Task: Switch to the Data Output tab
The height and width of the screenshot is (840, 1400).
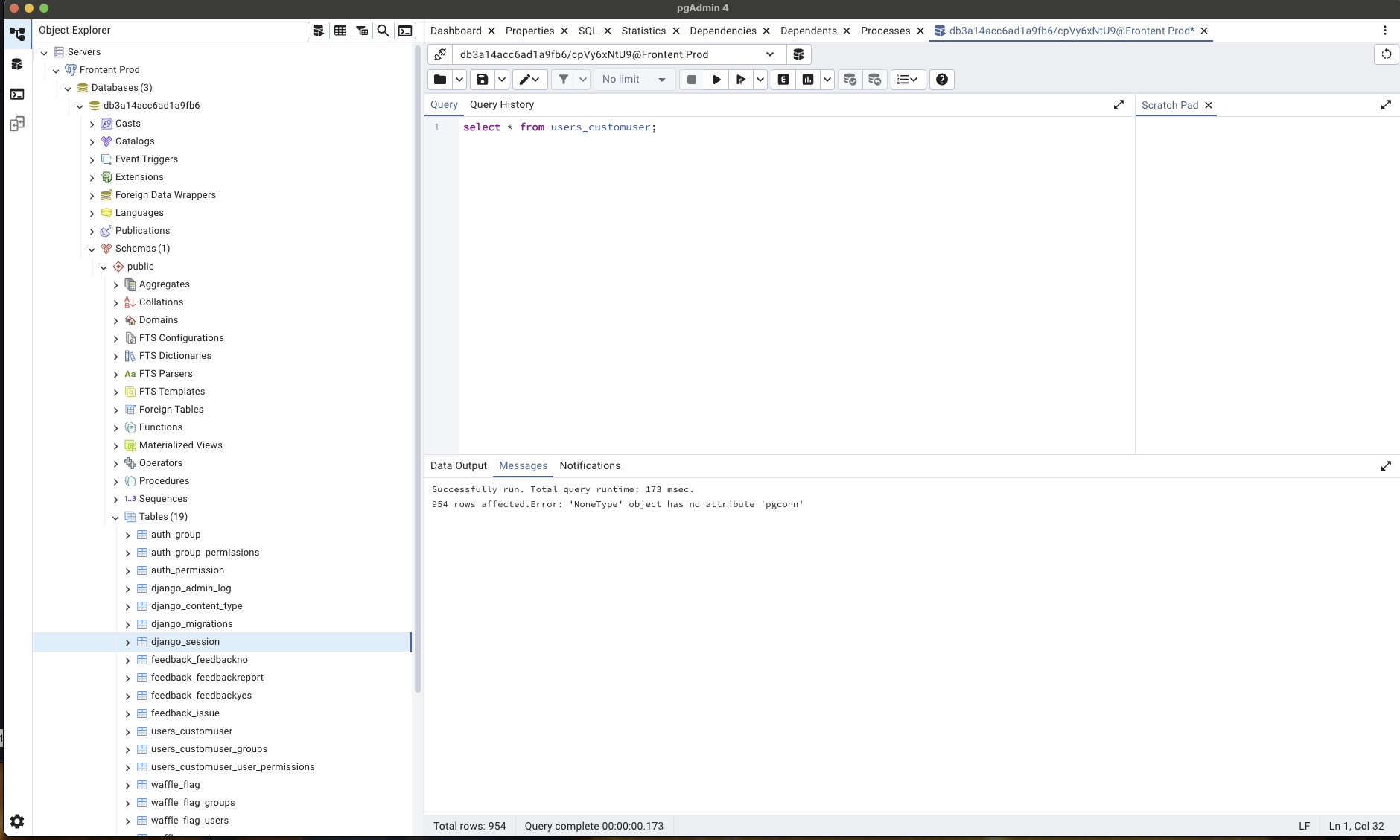Action: click(x=458, y=465)
